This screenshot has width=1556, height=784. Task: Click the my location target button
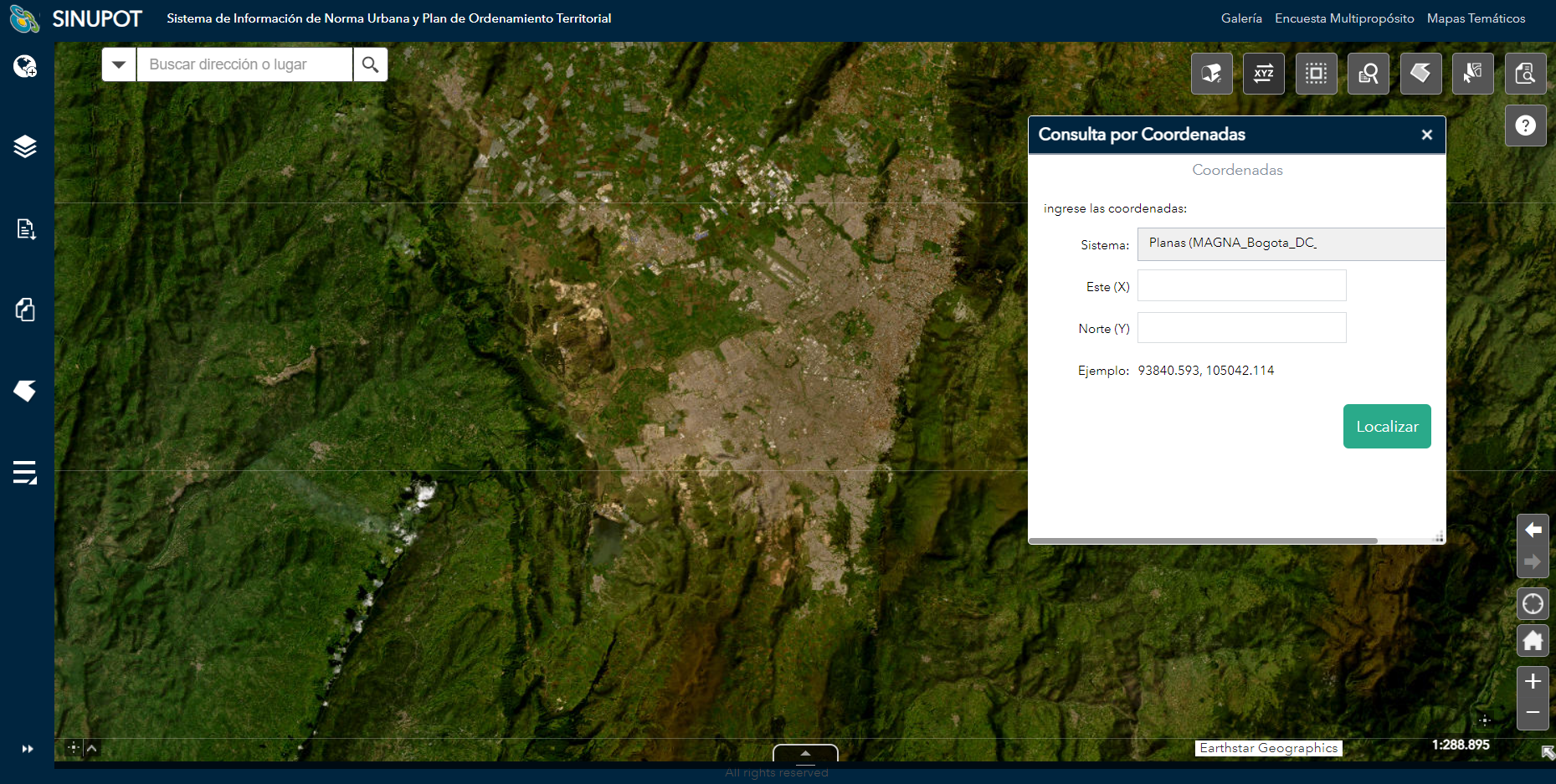pyautogui.click(x=1533, y=604)
